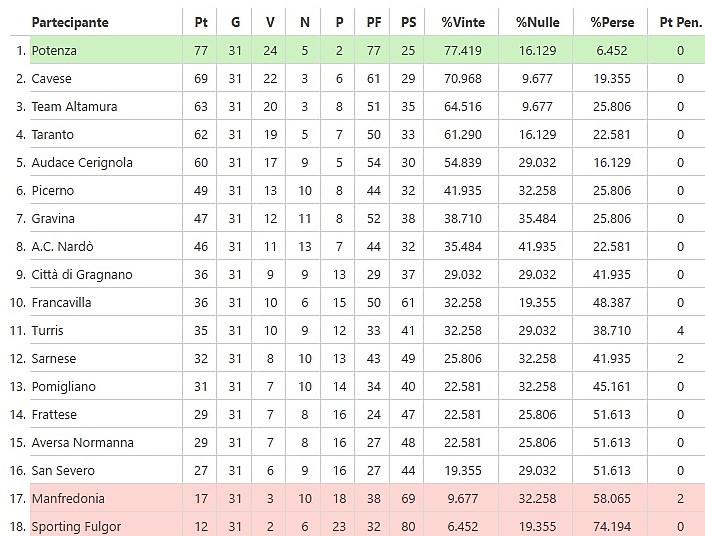Sort by the Pt column header
This screenshot has width=705, height=536.
tap(201, 22)
